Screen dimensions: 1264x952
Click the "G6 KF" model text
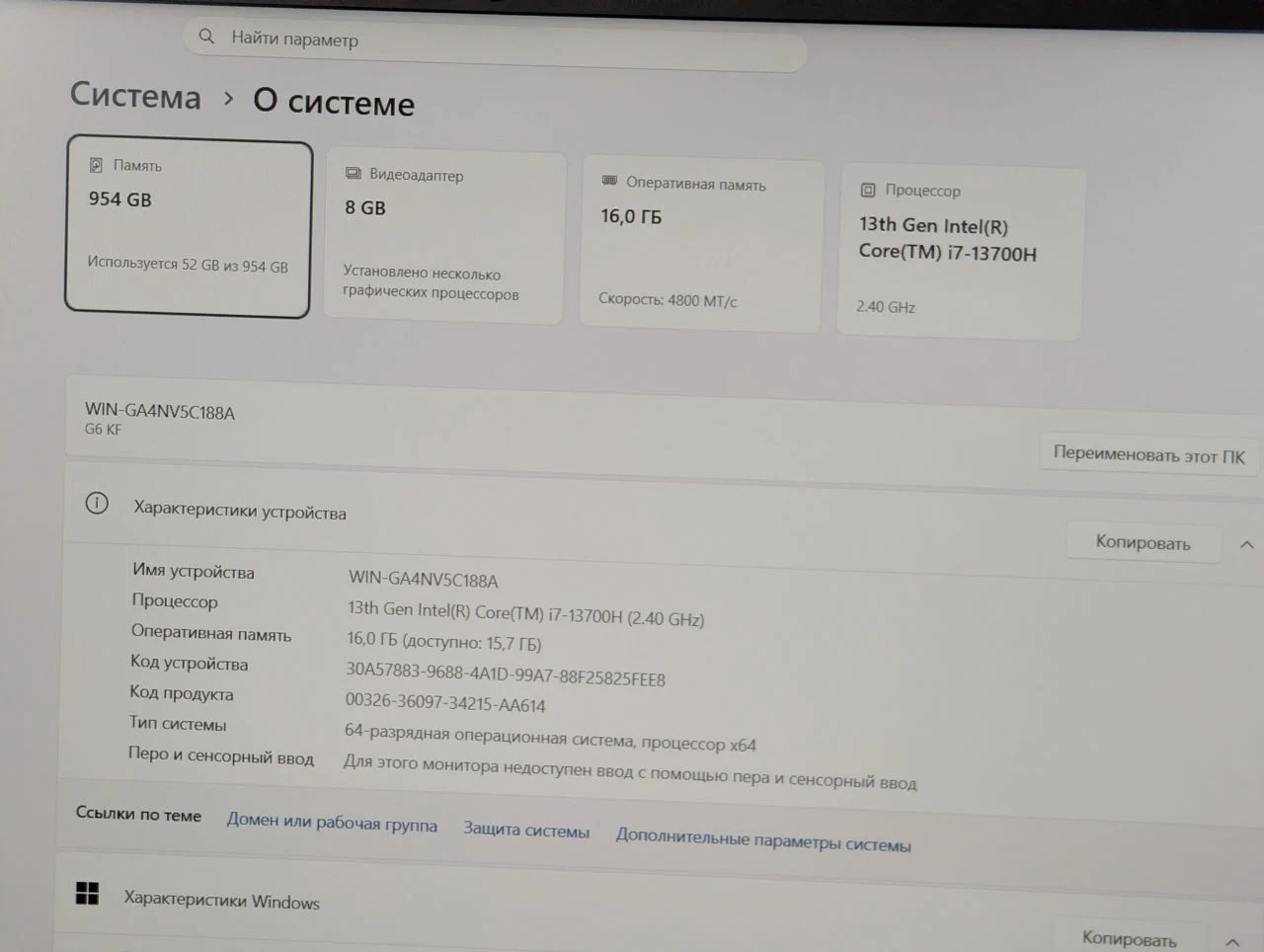103,430
